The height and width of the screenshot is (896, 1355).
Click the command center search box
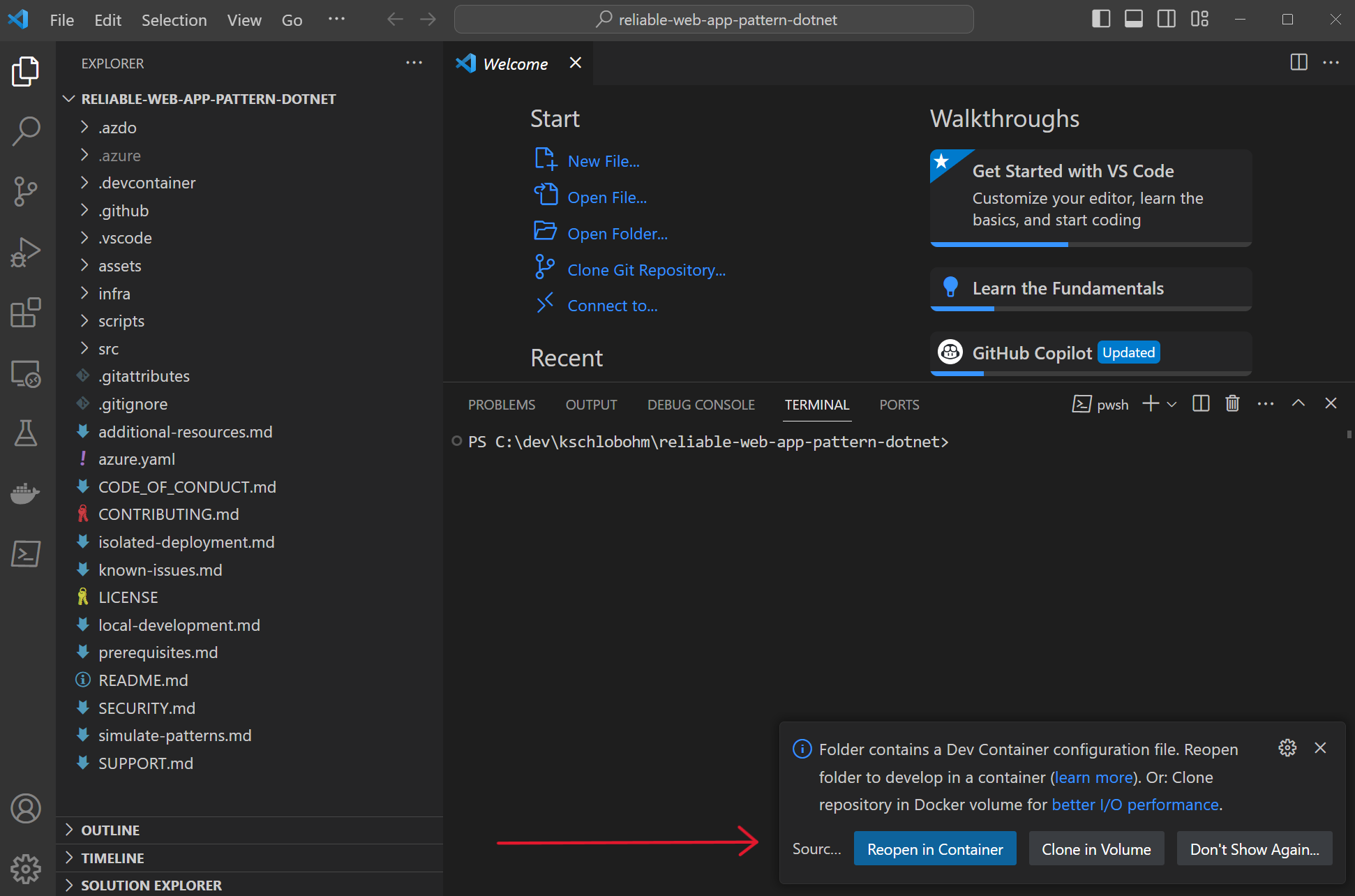coord(714,20)
